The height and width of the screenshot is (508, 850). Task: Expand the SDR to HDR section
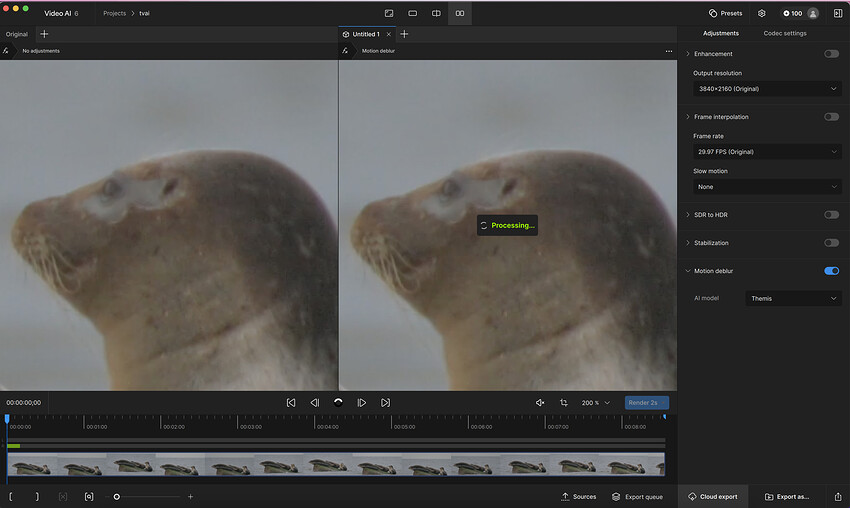pos(688,215)
